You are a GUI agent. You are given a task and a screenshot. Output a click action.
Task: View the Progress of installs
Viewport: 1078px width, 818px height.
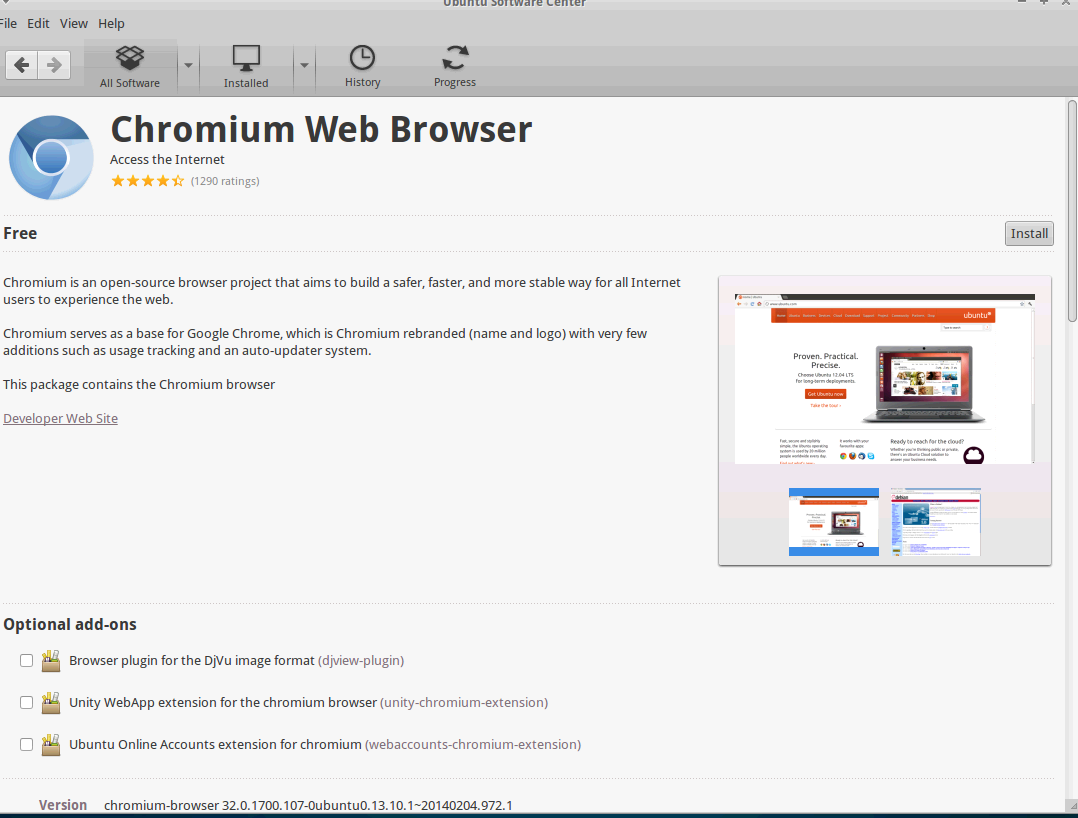454,67
